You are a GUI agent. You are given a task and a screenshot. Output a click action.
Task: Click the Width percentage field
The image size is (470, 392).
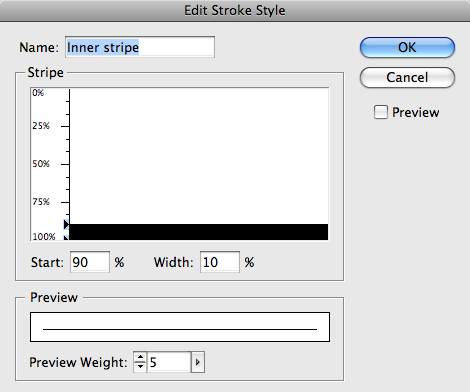coord(220,262)
